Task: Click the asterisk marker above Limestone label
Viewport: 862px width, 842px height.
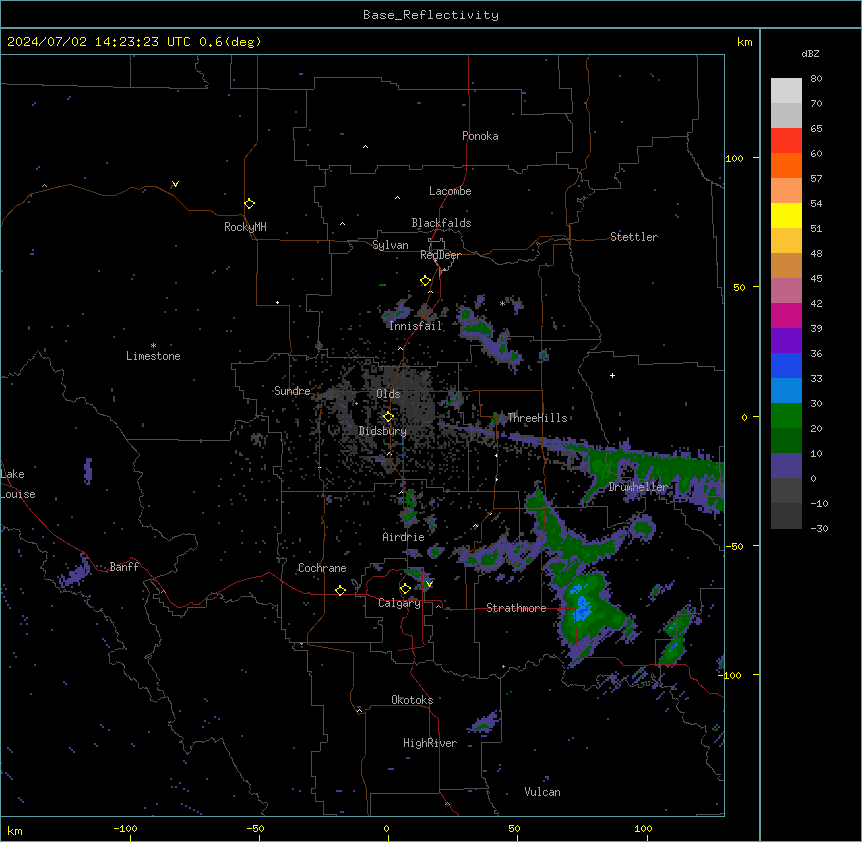Action: pos(153,346)
